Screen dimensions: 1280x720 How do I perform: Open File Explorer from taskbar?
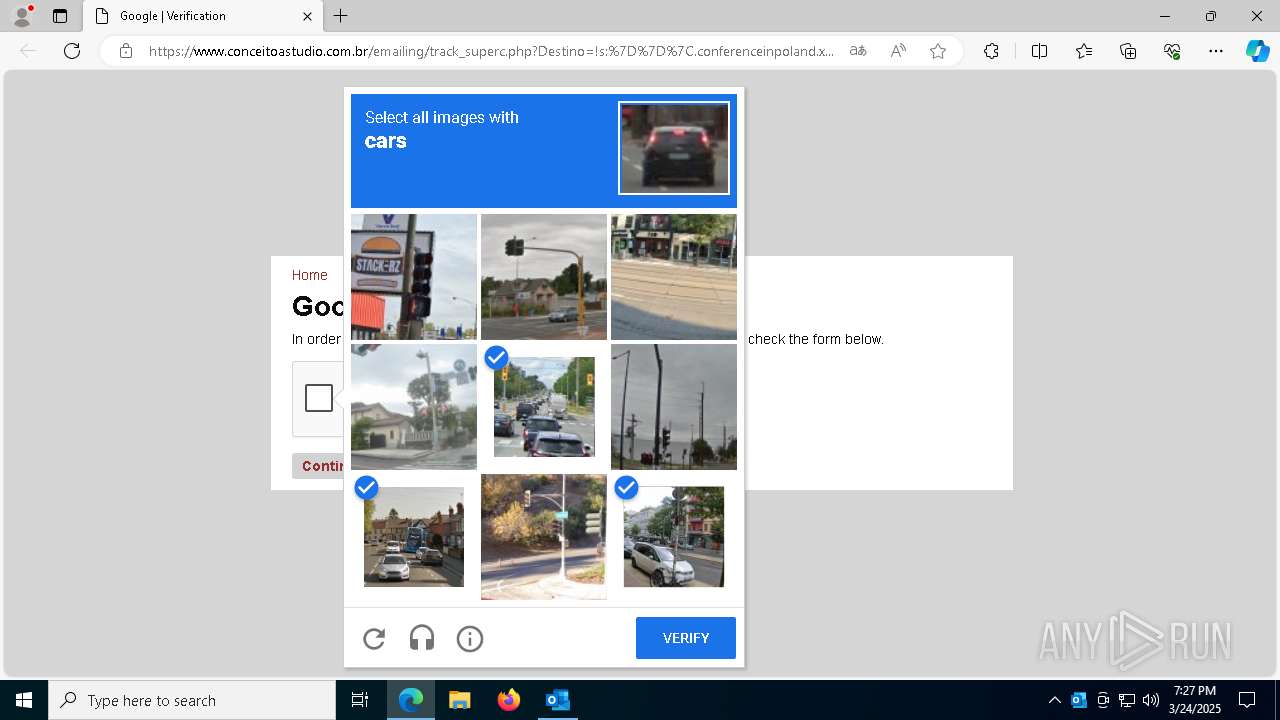point(459,700)
